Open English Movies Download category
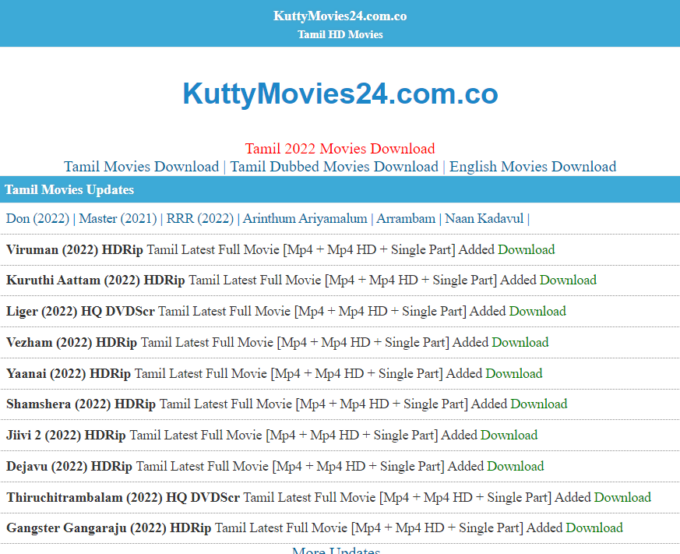 533,167
